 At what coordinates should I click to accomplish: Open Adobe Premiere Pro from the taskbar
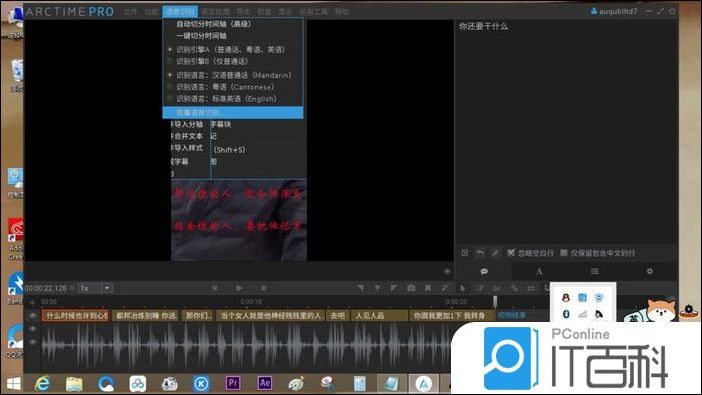[x=233, y=383]
